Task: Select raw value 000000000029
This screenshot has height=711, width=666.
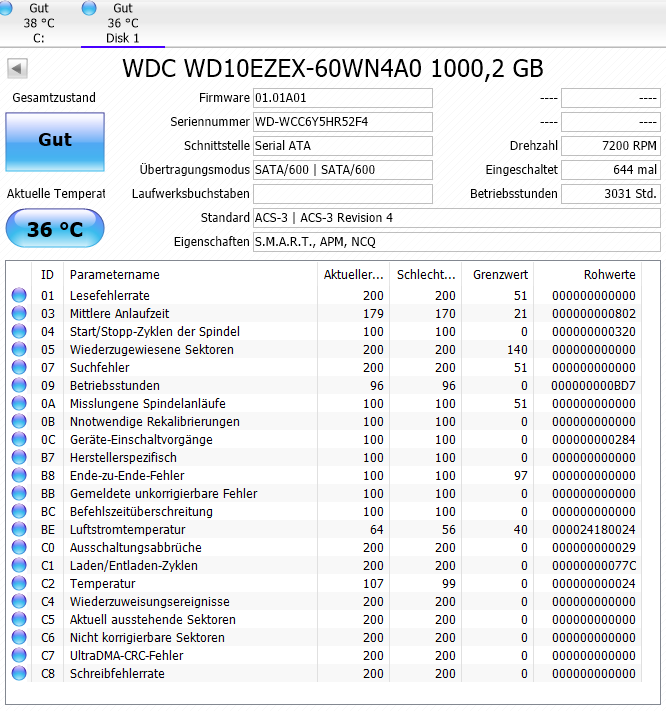Action: click(x=593, y=547)
